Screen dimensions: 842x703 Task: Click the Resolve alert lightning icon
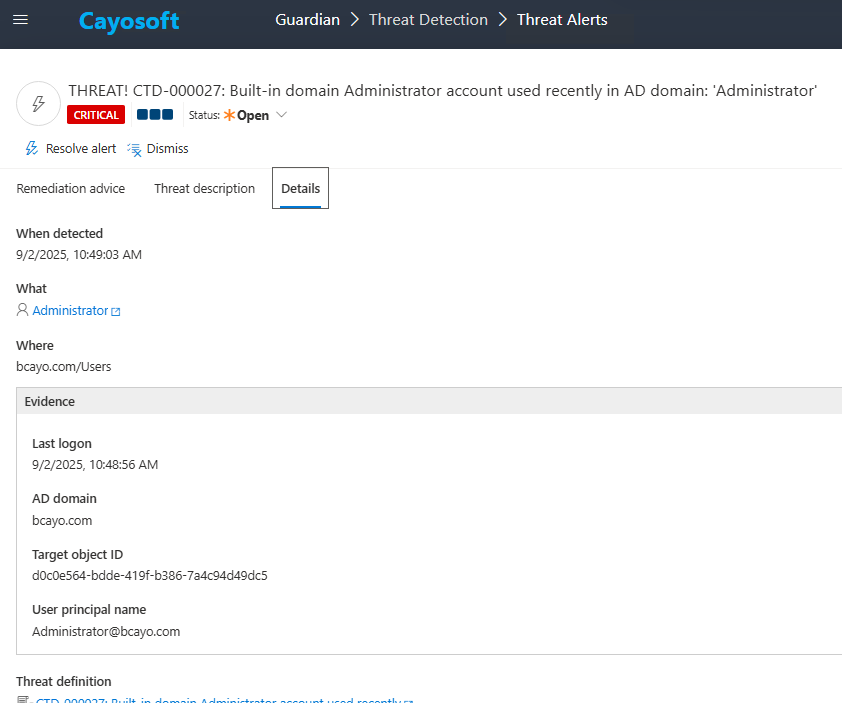pos(32,149)
